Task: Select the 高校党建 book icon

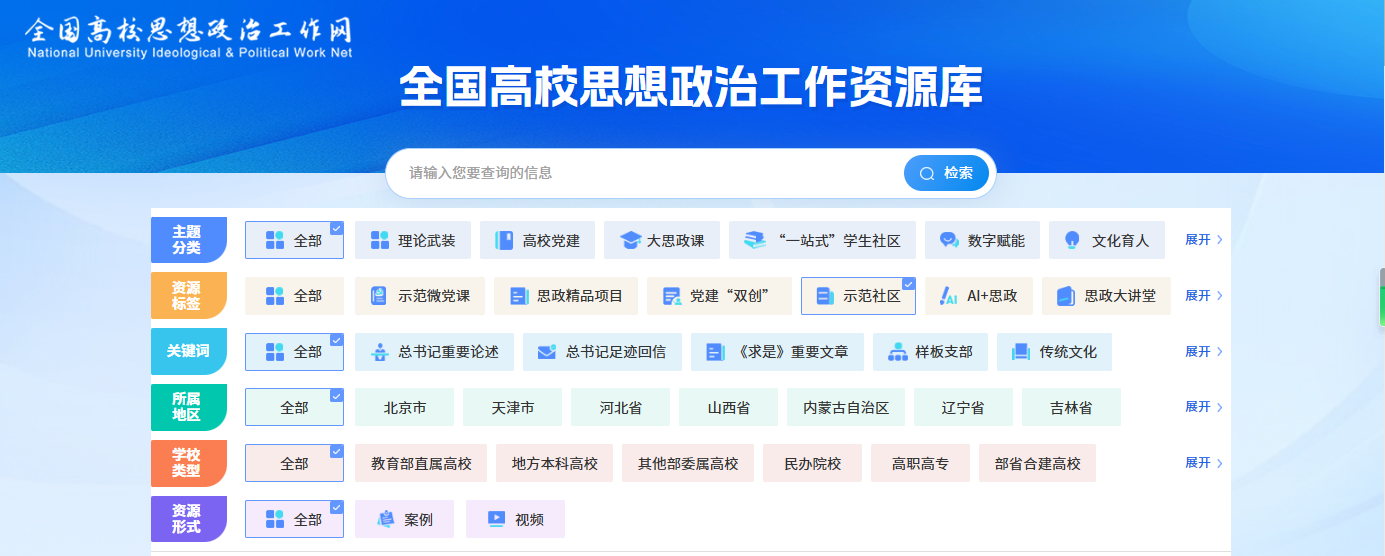Action: pos(504,240)
